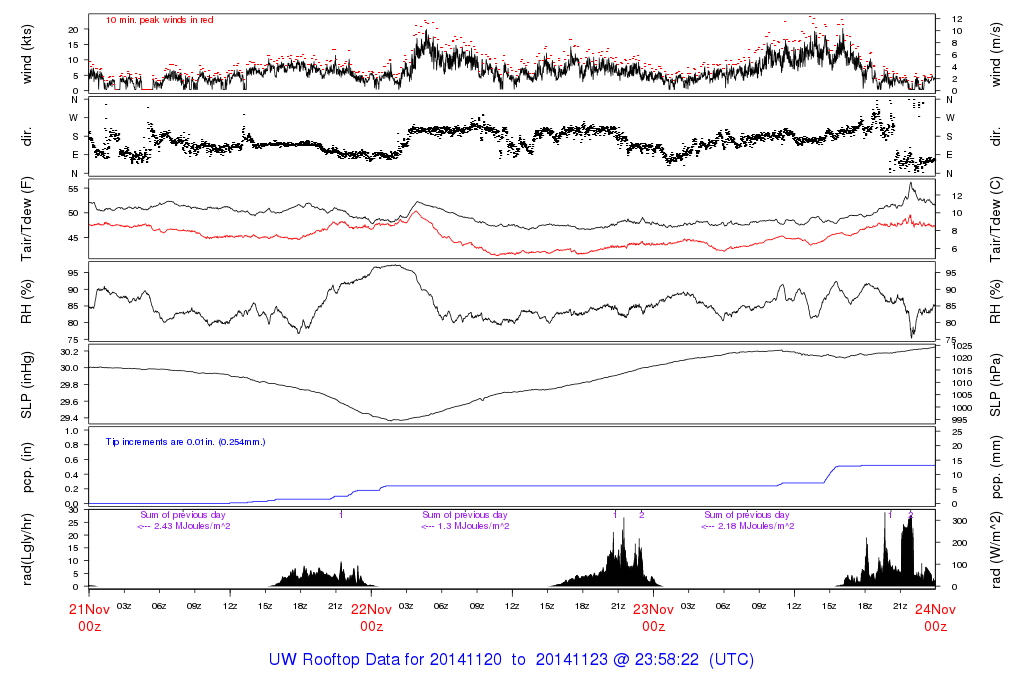Click the 'wind (kts)' left axis label

click(x=27, y=54)
